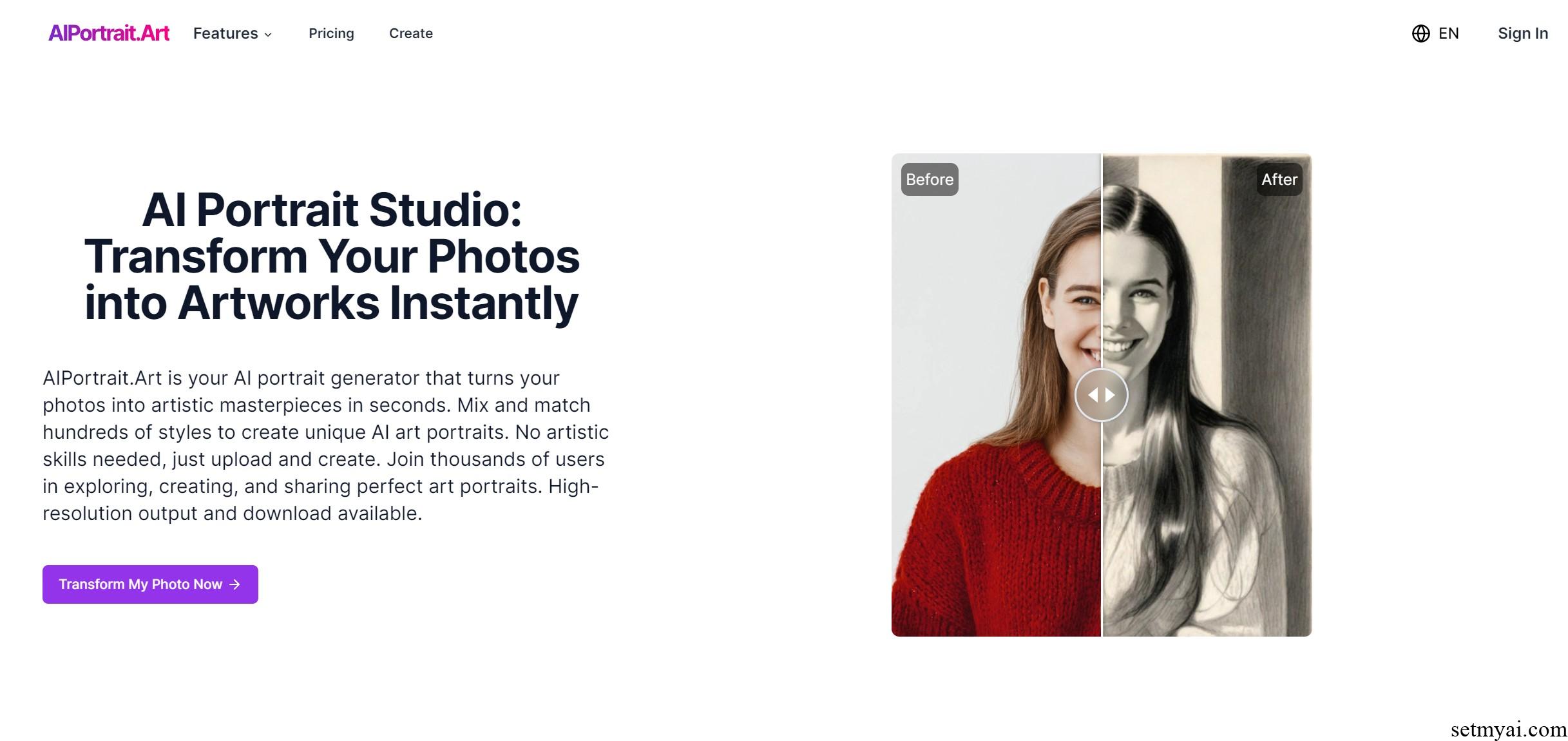This screenshot has width=1568, height=741.
Task: Click the After label on image
Action: [1279, 179]
